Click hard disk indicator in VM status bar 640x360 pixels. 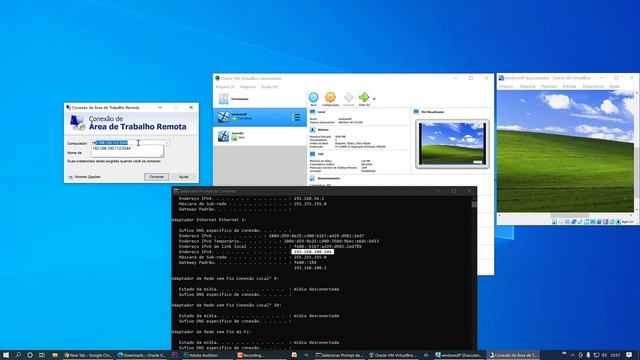pos(554,222)
